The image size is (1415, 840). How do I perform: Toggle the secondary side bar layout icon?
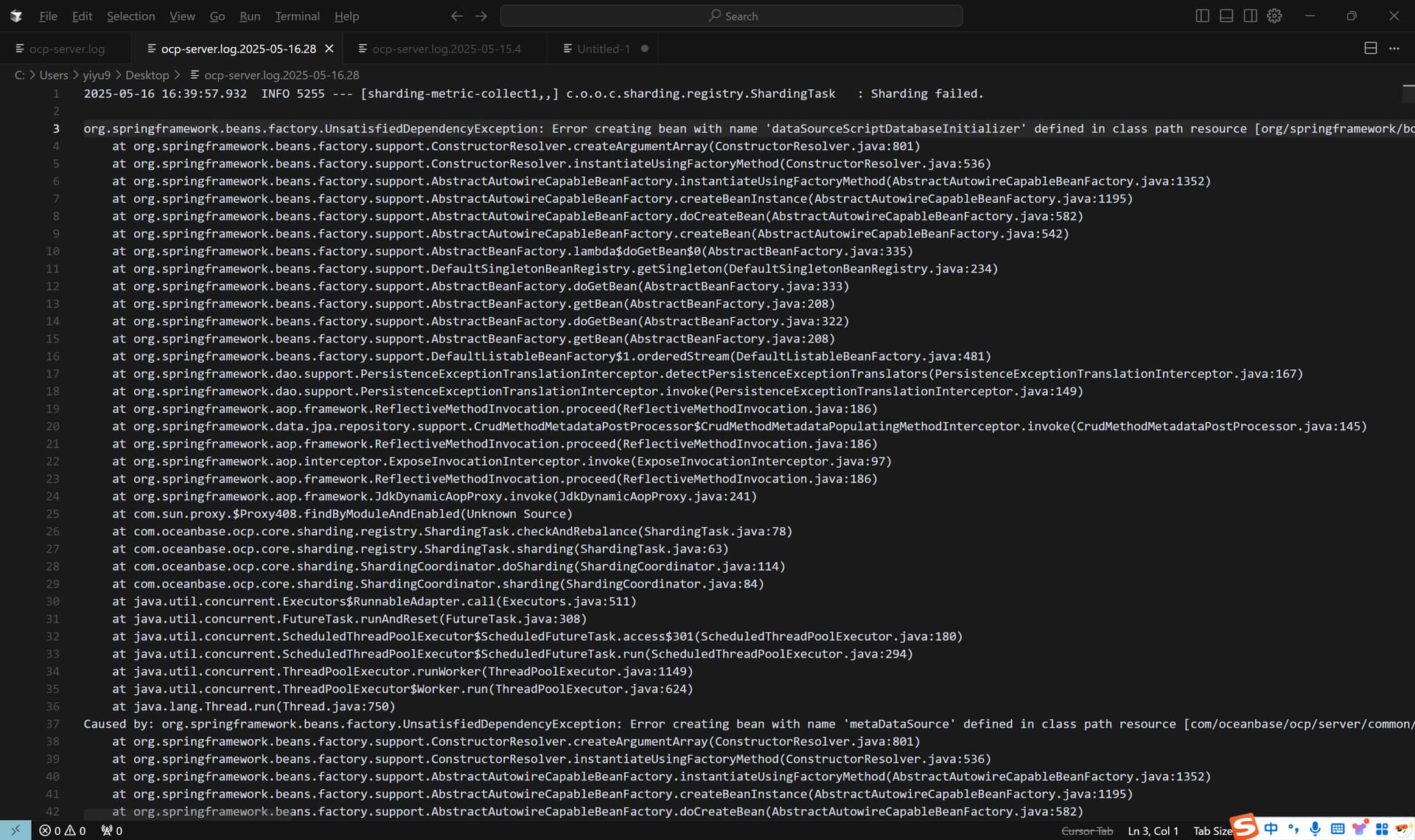tap(1251, 15)
